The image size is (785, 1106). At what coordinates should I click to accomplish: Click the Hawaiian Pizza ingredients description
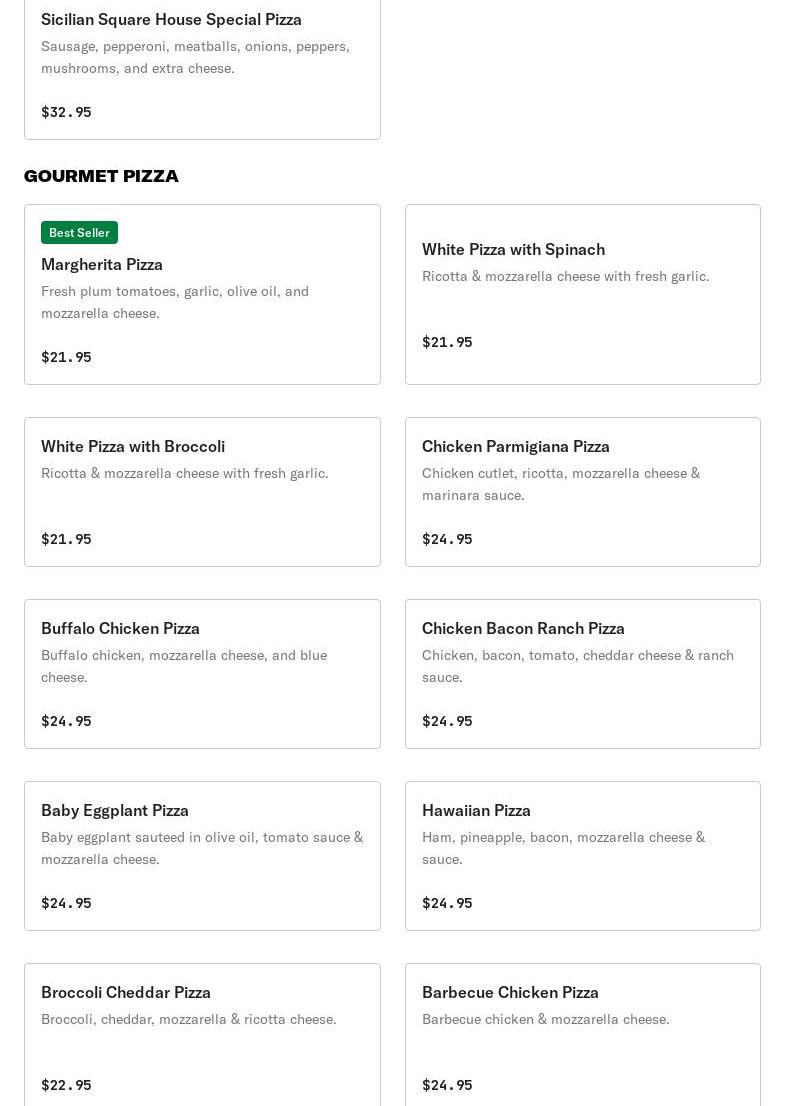(x=563, y=848)
